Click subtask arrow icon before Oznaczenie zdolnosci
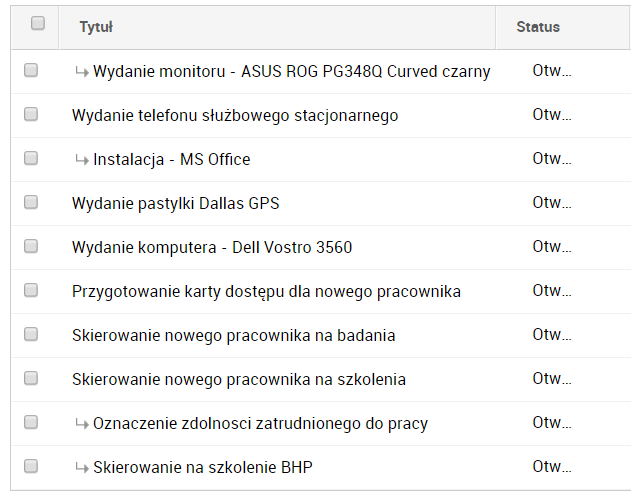This screenshot has width=631, height=500. 81,424
